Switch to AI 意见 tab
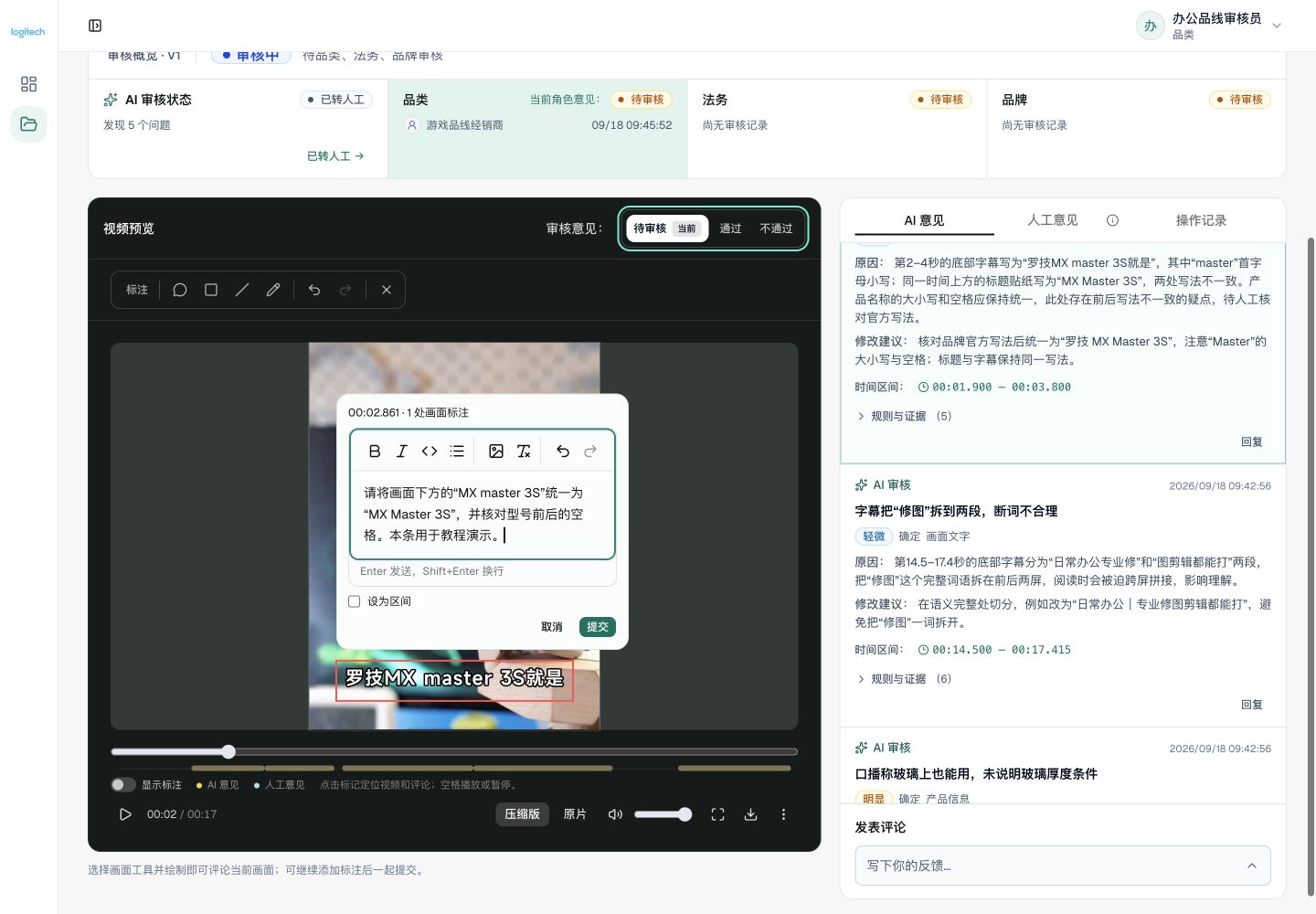This screenshot has height=914, width=1316. tap(924, 220)
